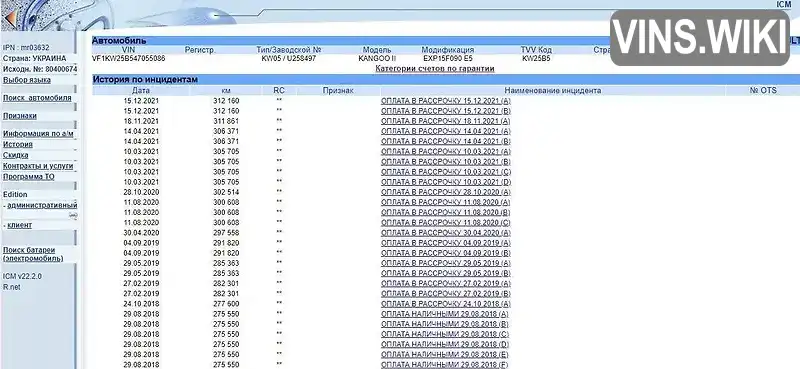Open incident ОПЛАТА В РАССРОЧКУ 14.04.2021 (A)
800x369 pixels.
(445, 131)
